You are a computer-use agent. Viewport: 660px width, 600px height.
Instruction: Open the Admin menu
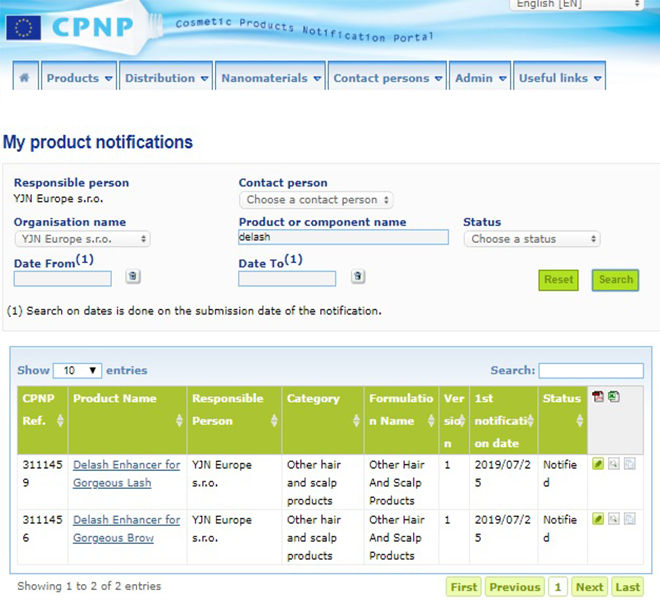pos(480,77)
